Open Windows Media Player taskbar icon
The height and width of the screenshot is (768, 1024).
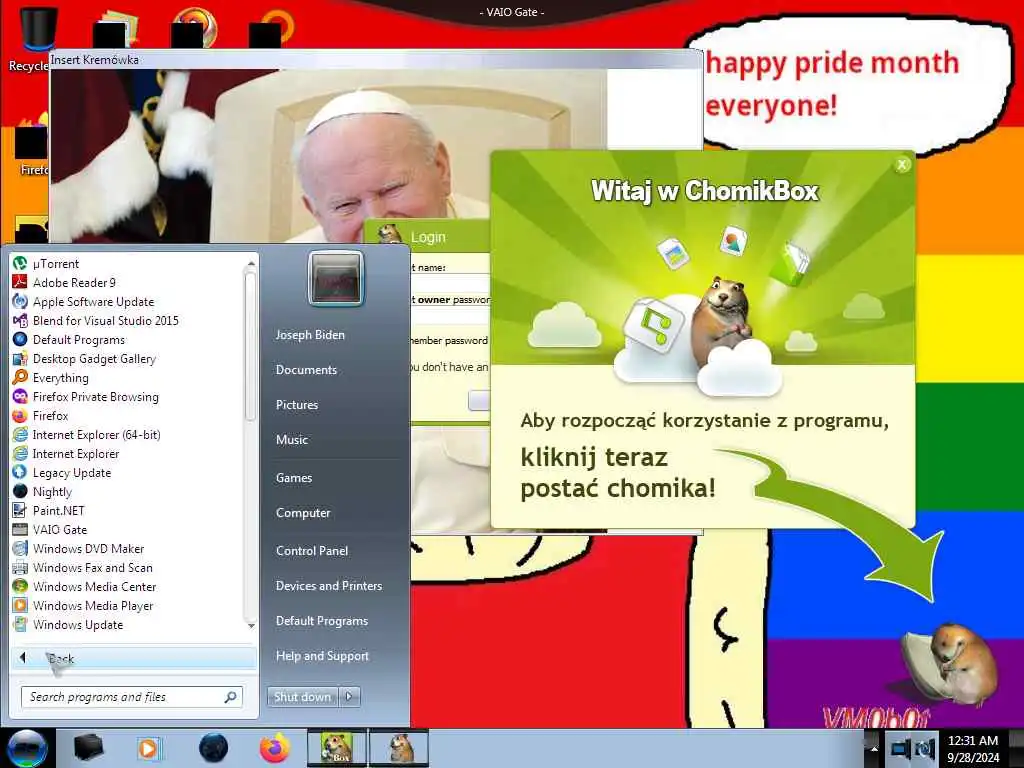(x=148, y=748)
